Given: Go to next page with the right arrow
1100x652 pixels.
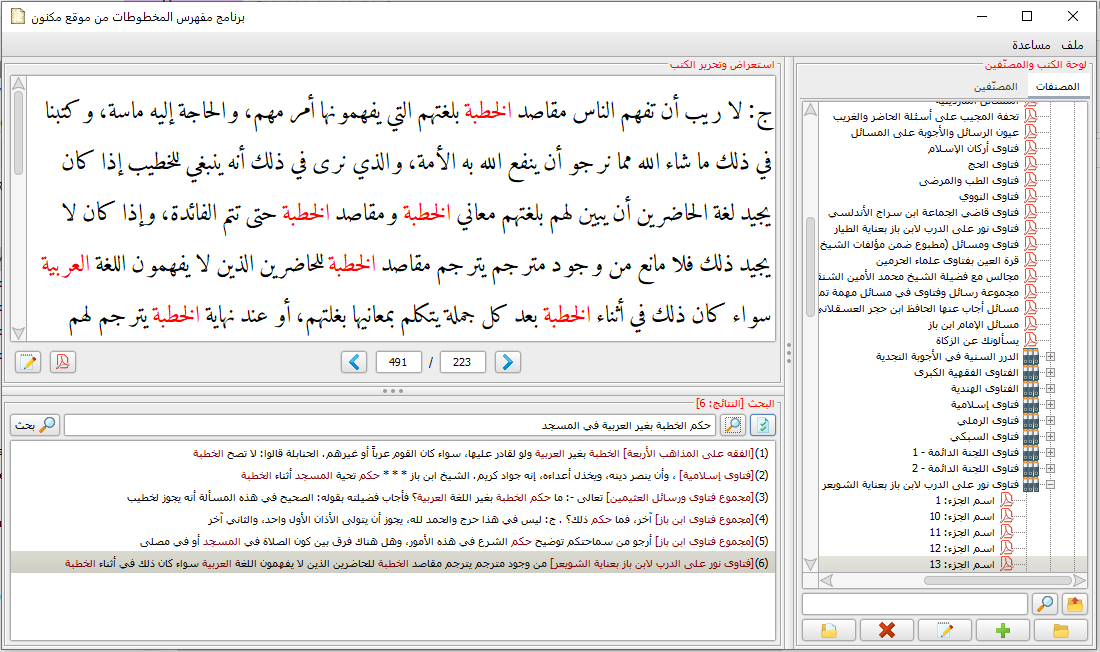Looking at the screenshot, I should click(x=508, y=362).
